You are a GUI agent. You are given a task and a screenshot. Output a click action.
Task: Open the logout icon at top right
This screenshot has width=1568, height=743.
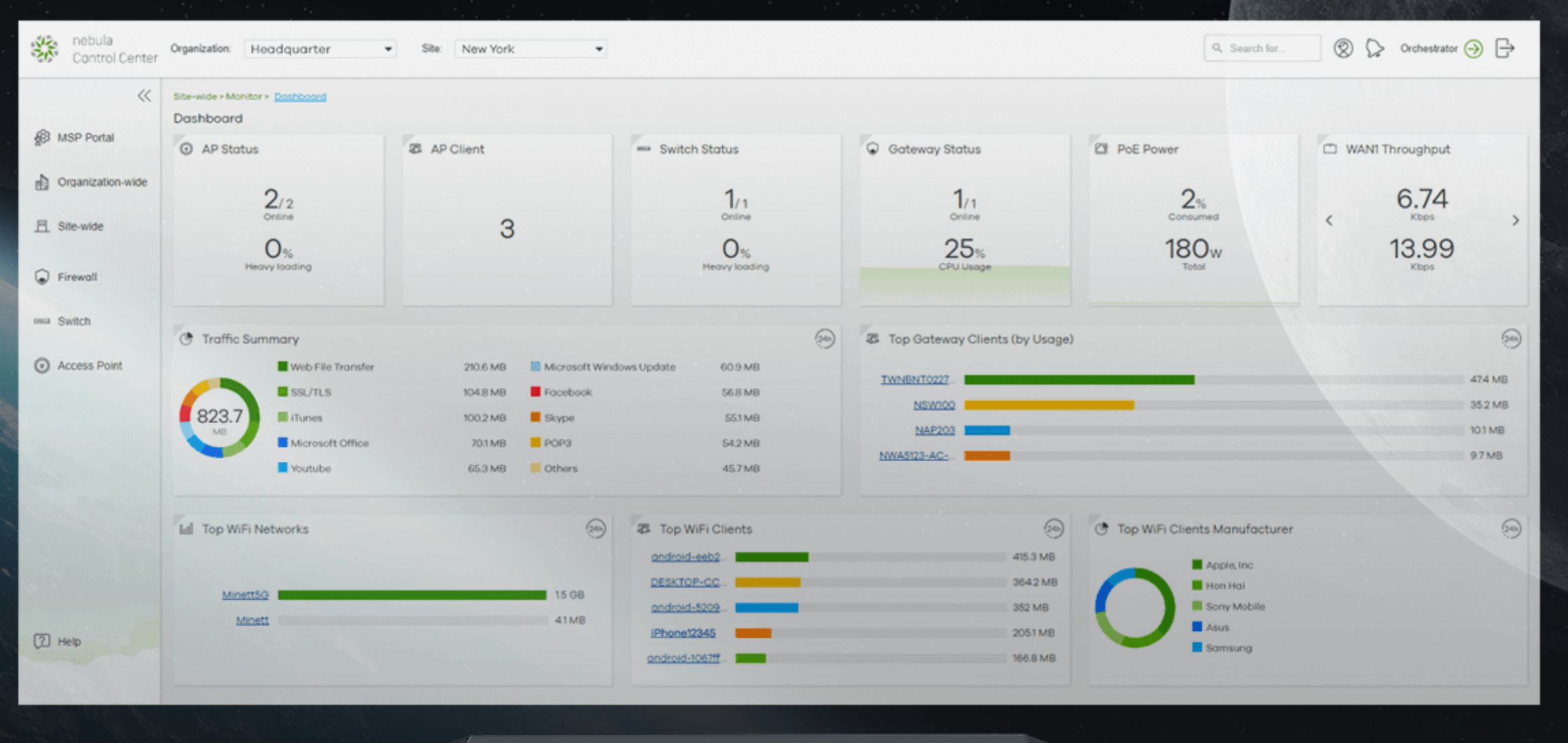click(x=1505, y=48)
